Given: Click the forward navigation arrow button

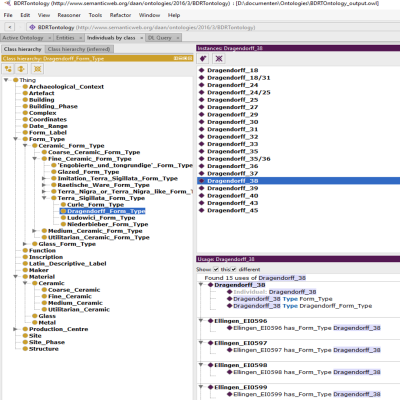Looking at the screenshot, I should point(20,27).
